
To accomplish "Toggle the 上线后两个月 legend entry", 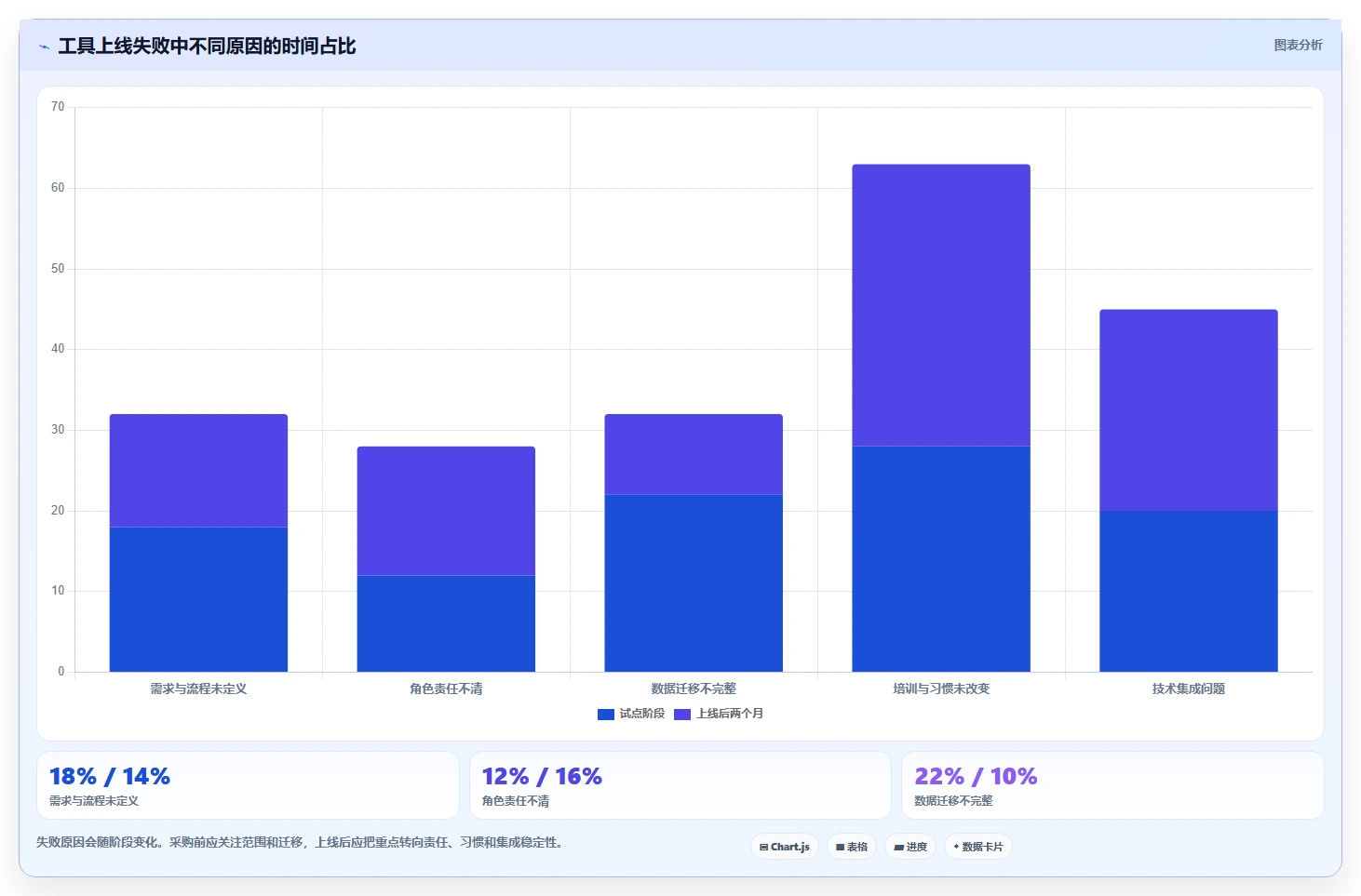I will [x=719, y=714].
